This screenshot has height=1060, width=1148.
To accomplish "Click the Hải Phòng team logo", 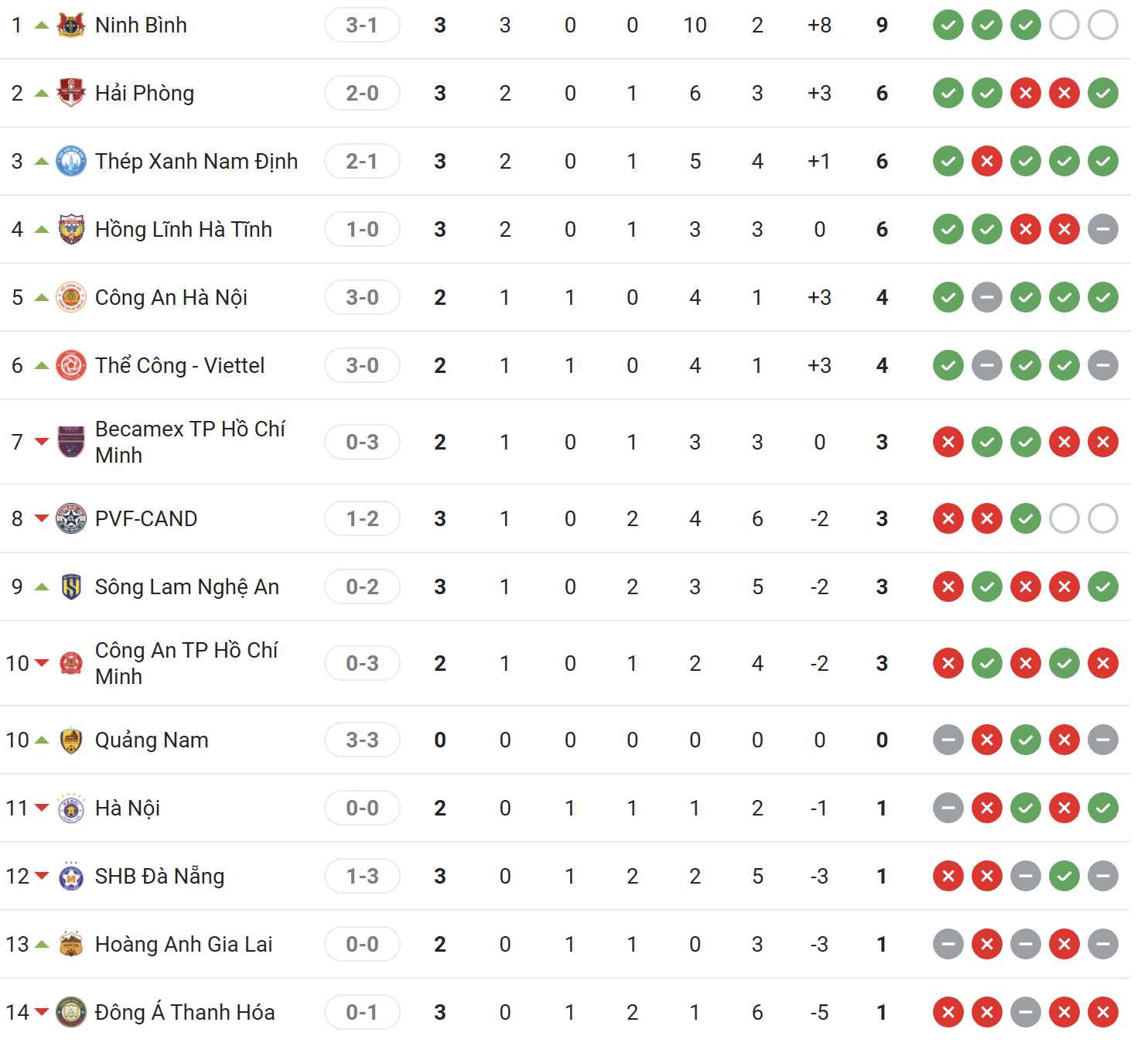I will click(x=71, y=93).
